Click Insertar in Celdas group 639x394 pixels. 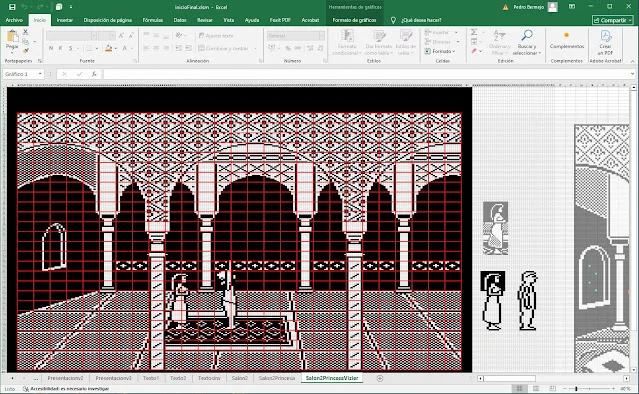(x=440, y=32)
